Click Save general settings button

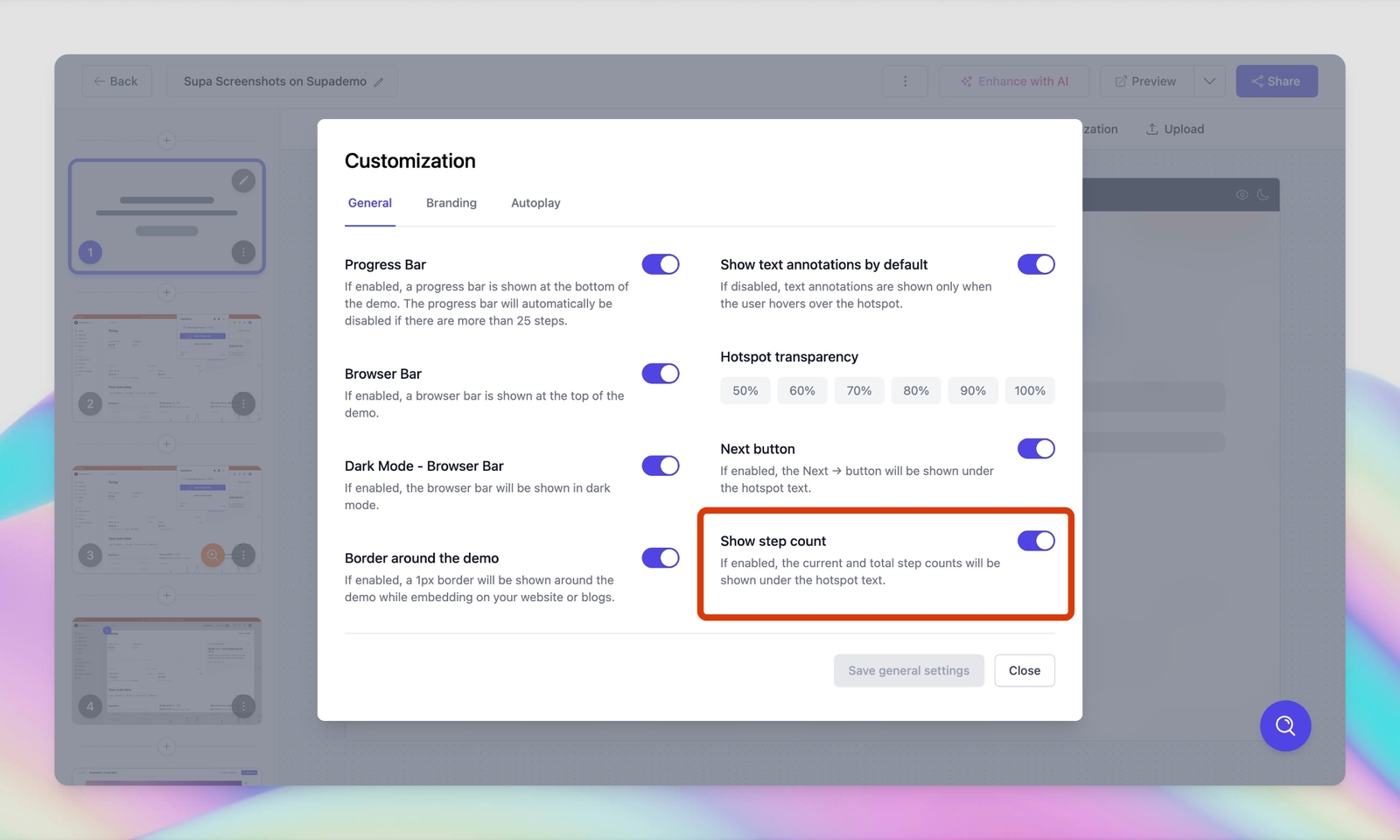(909, 670)
